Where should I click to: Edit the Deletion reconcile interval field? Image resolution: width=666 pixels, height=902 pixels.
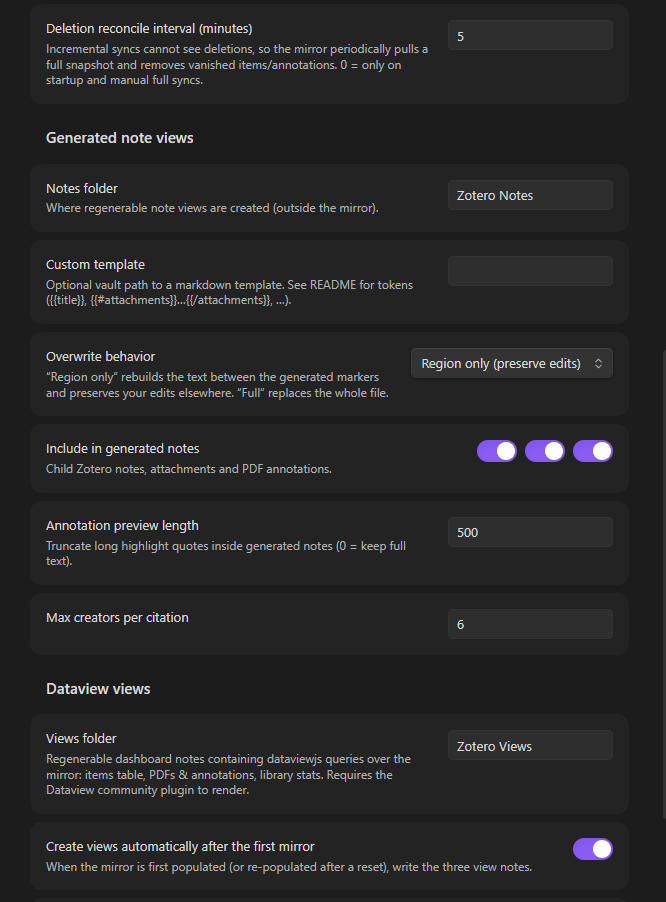click(x=530, y=36)
